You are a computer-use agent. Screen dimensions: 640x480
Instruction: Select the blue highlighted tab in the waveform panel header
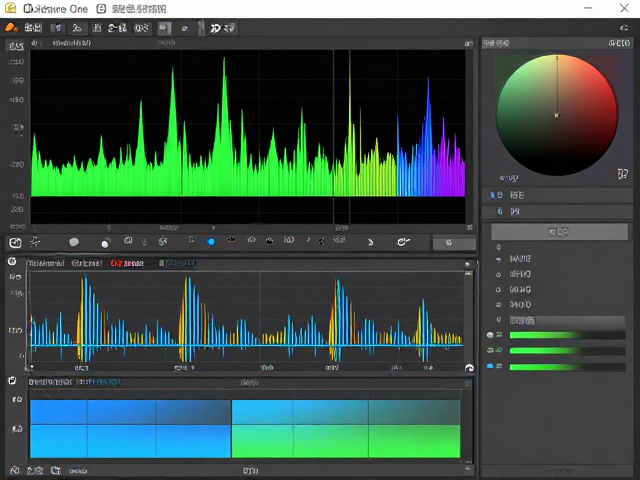[x=178, y=263]
